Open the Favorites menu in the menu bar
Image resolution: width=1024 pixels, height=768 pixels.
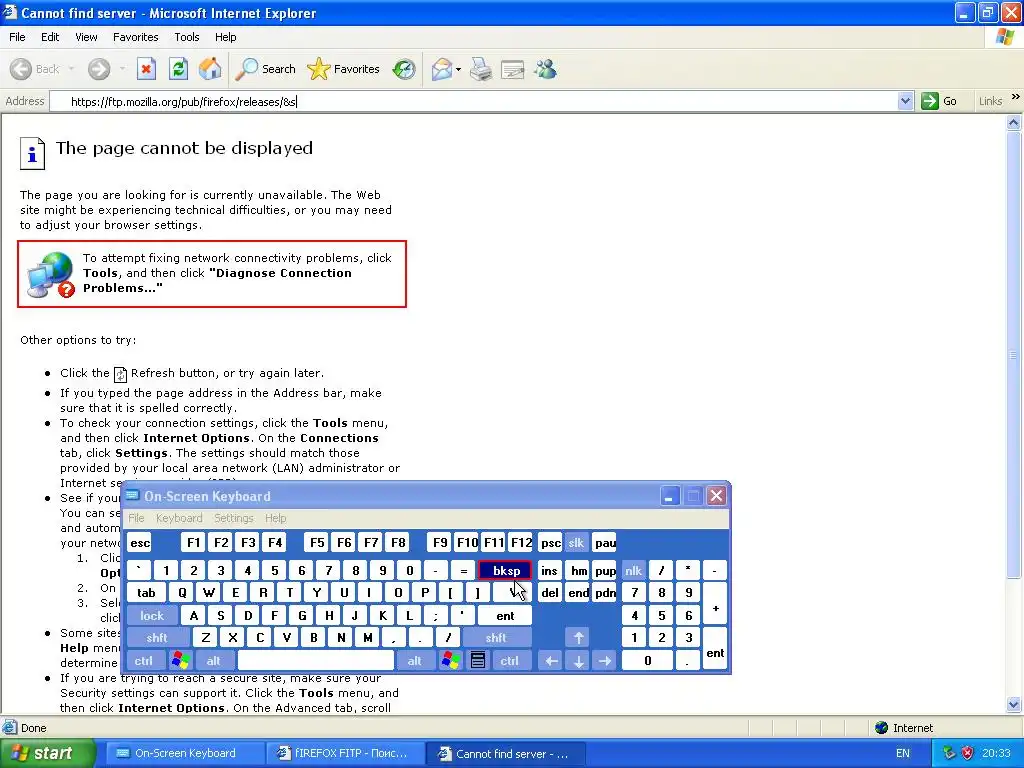136,37
